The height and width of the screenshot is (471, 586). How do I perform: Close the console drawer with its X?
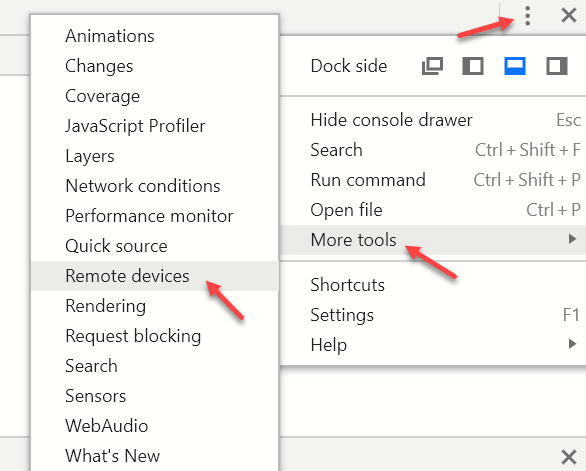point(569,457)
